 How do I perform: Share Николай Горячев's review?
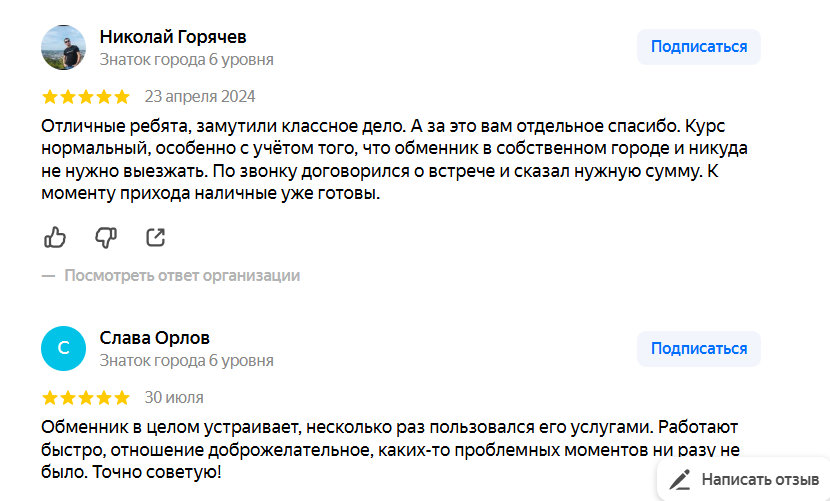coord(155,237)
